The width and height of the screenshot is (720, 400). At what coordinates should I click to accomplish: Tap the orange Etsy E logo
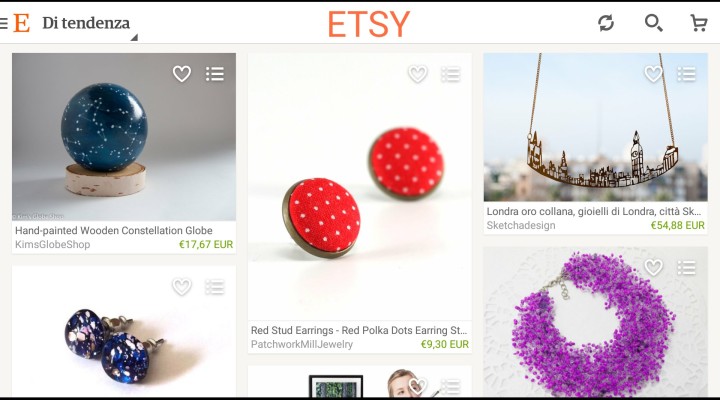(x=22, y=23)
